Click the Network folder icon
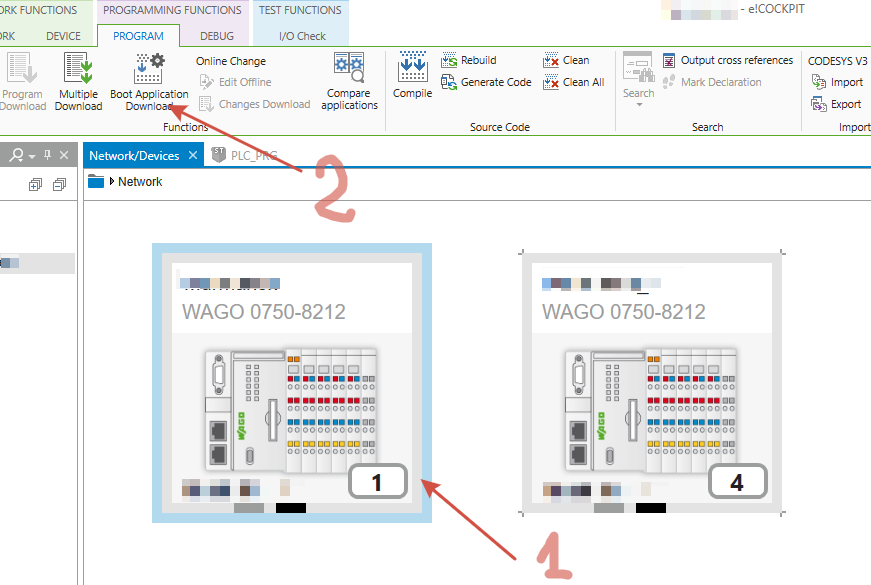 pyautogui.click(x=96, y=181)
